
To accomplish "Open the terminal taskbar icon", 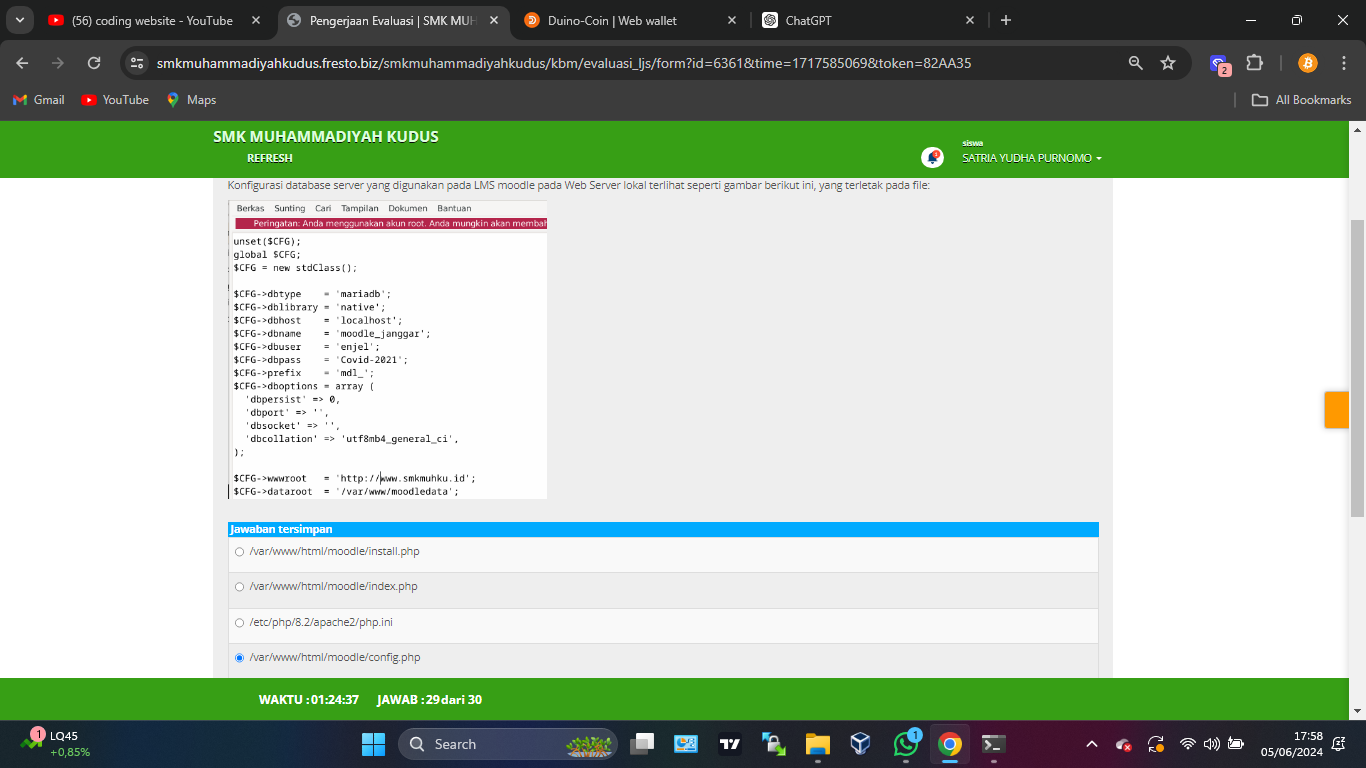I will (994, 744).
